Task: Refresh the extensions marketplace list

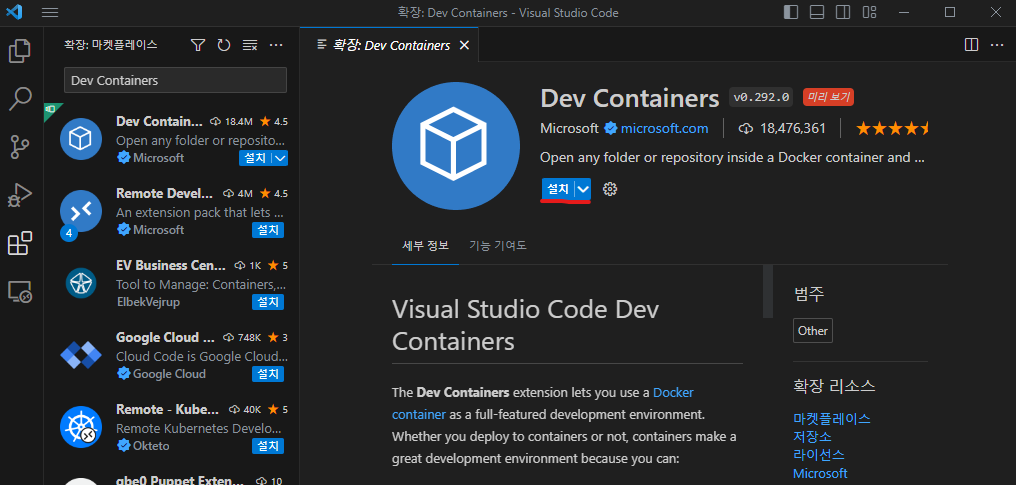Action: tap(224, 45)
